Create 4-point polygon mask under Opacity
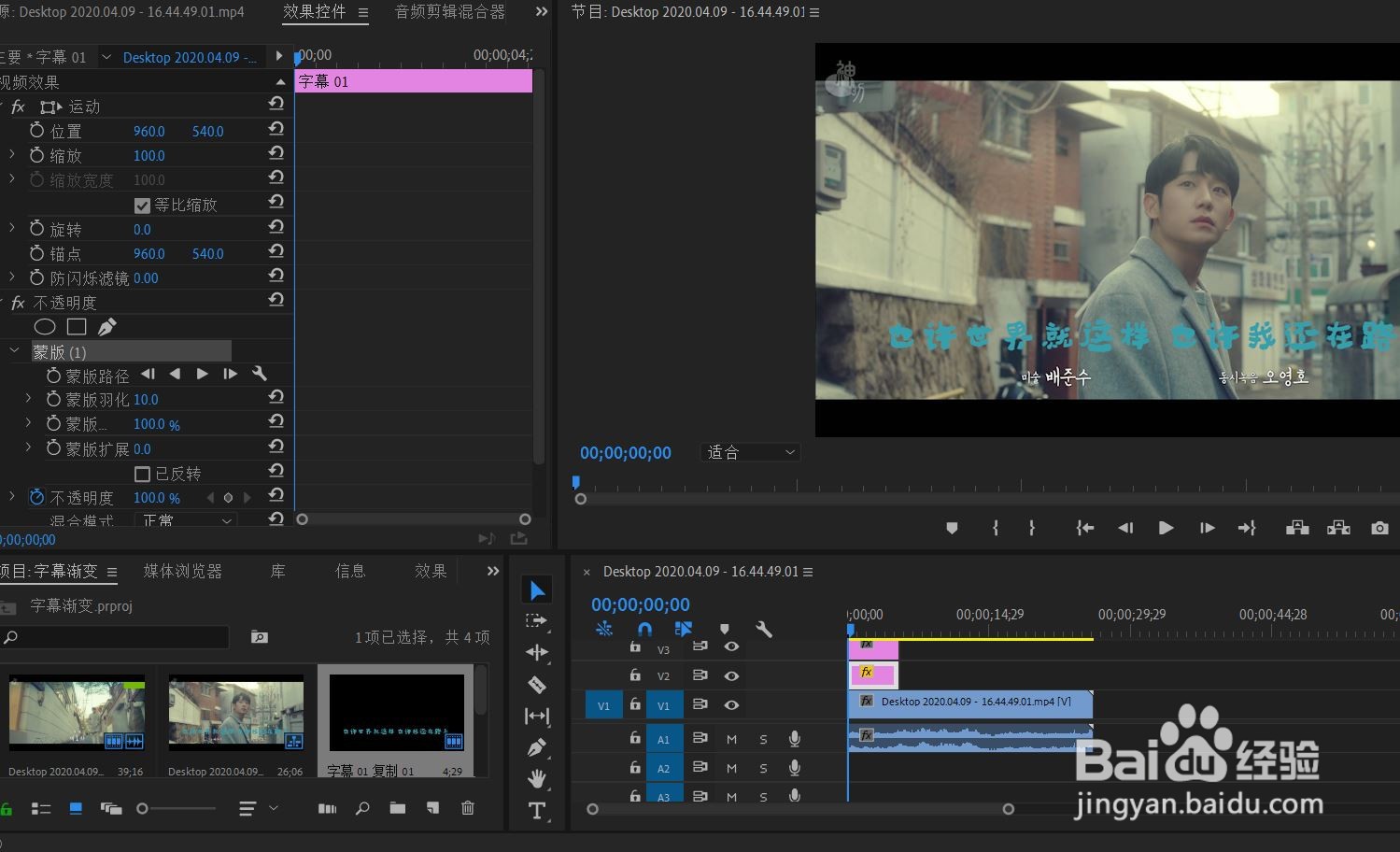The width and height of the screenshot is (1400, 852). [x=77, y=327]
